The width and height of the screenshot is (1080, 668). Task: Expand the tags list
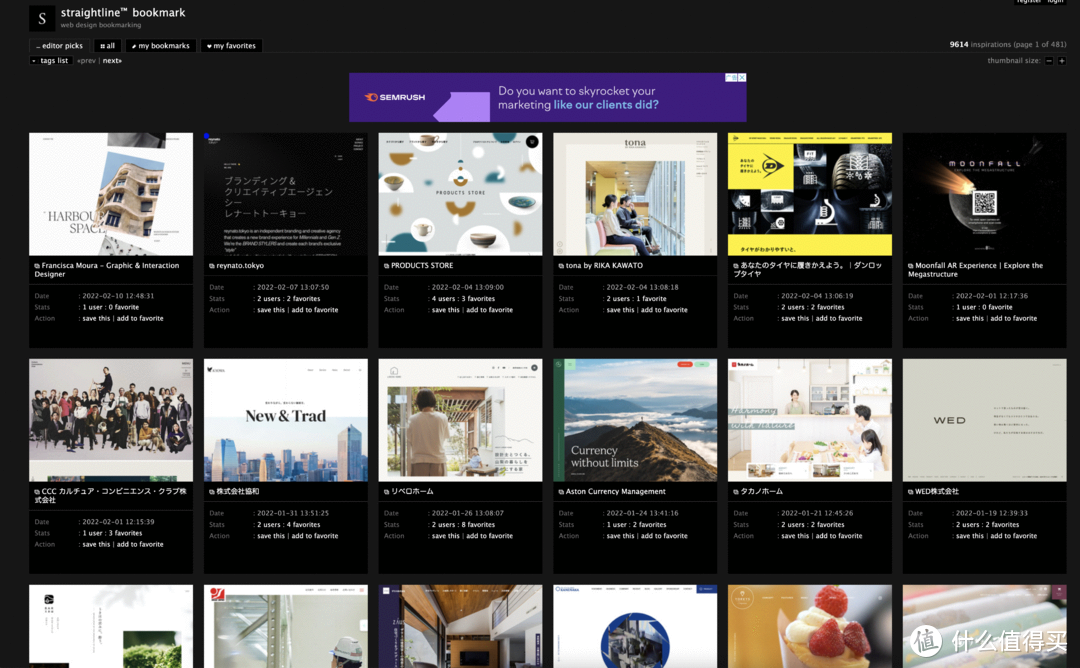(50, 61)
